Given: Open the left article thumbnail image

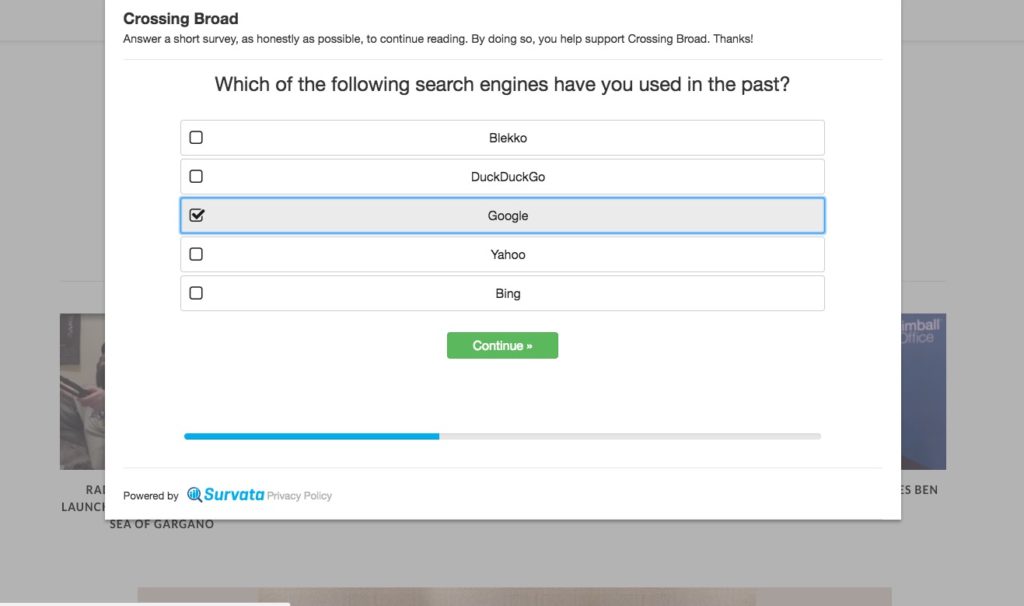Looking at the screenshot, I should click(x=82, y=391).
